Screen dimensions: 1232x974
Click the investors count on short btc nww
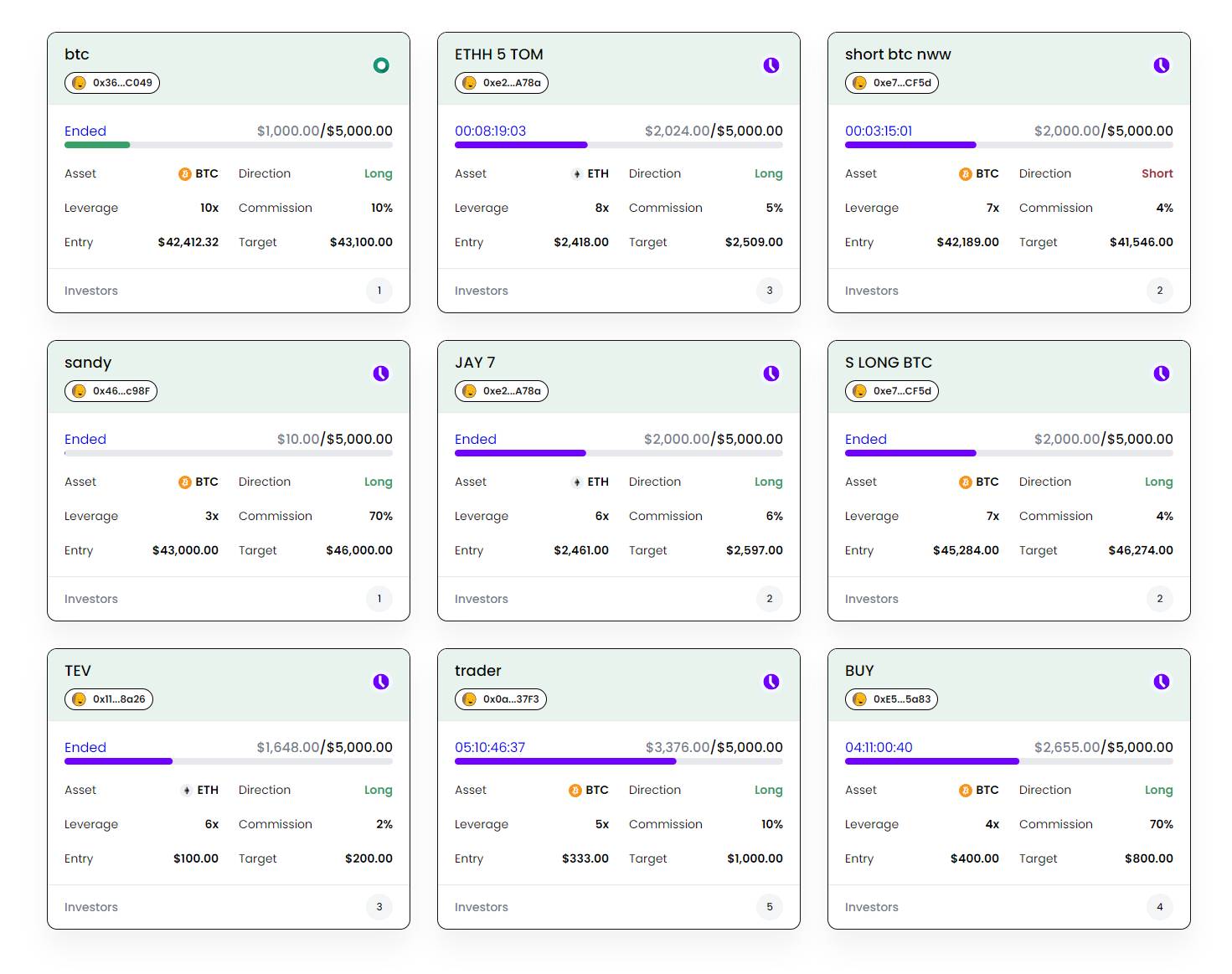coord(1160,291)
